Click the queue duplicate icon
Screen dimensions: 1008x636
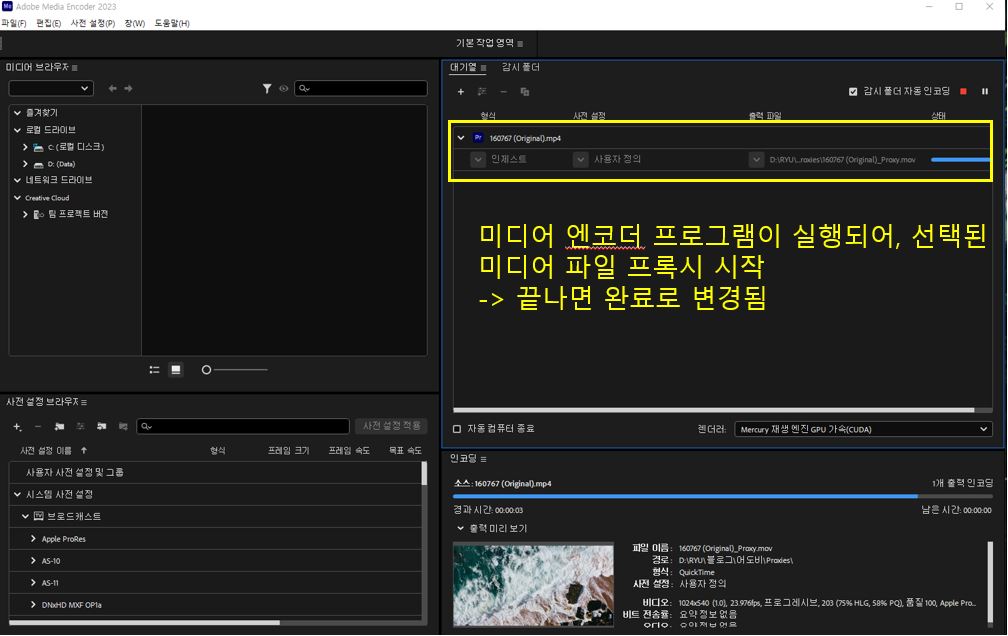click(525, 92)
